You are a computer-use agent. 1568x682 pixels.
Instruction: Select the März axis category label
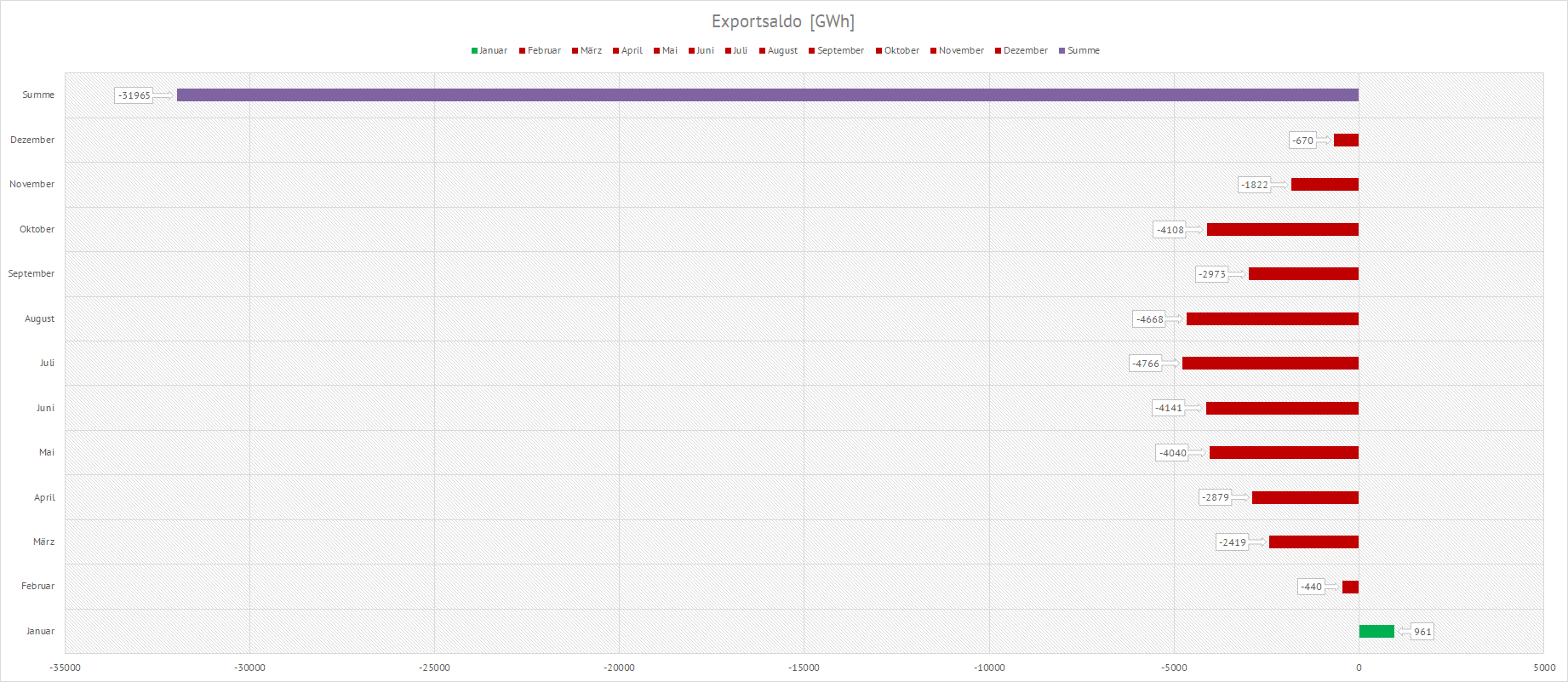(43, 542)
